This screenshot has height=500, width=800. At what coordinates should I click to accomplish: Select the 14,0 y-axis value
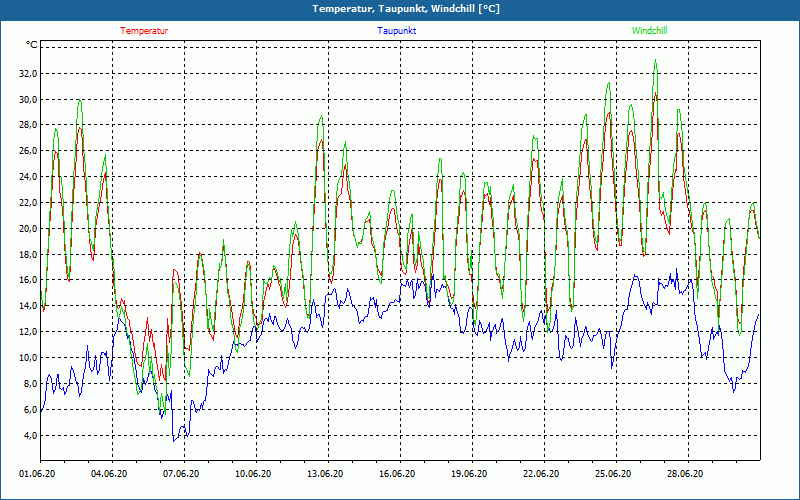[x=28, y=306]
